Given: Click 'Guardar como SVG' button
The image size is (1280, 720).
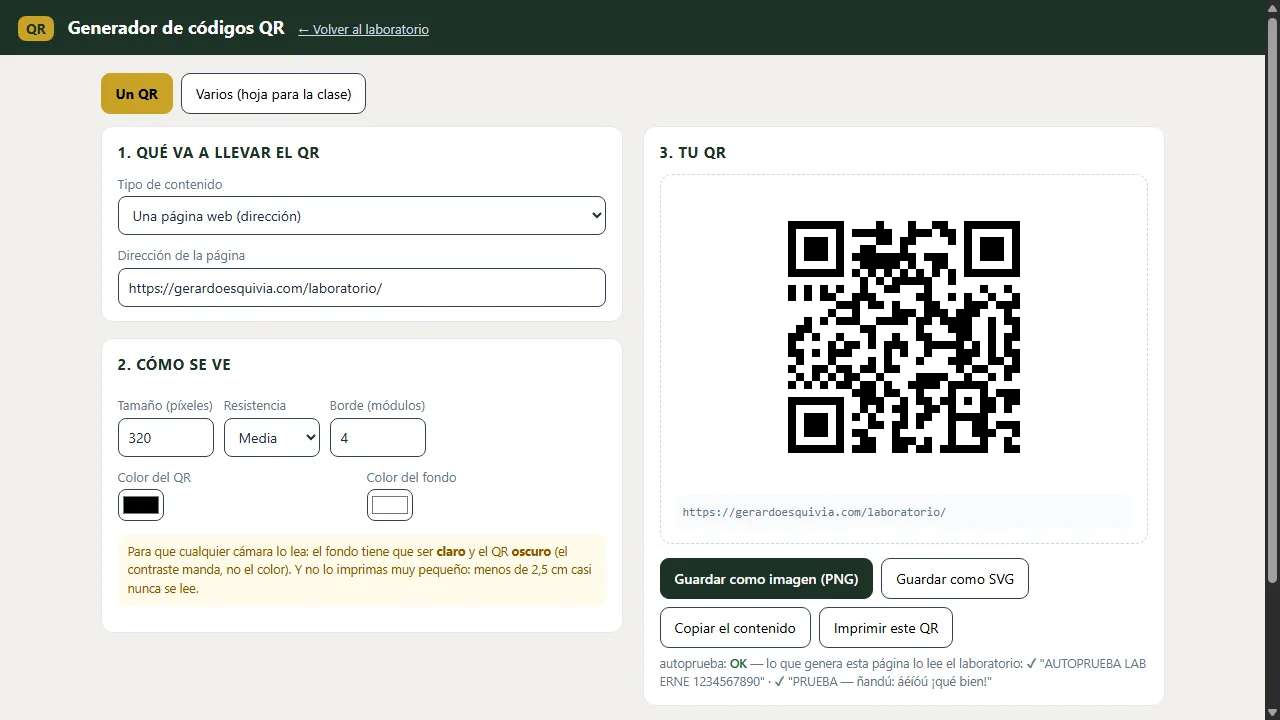Looking at the screenshot, I should [x=955, y=579].
